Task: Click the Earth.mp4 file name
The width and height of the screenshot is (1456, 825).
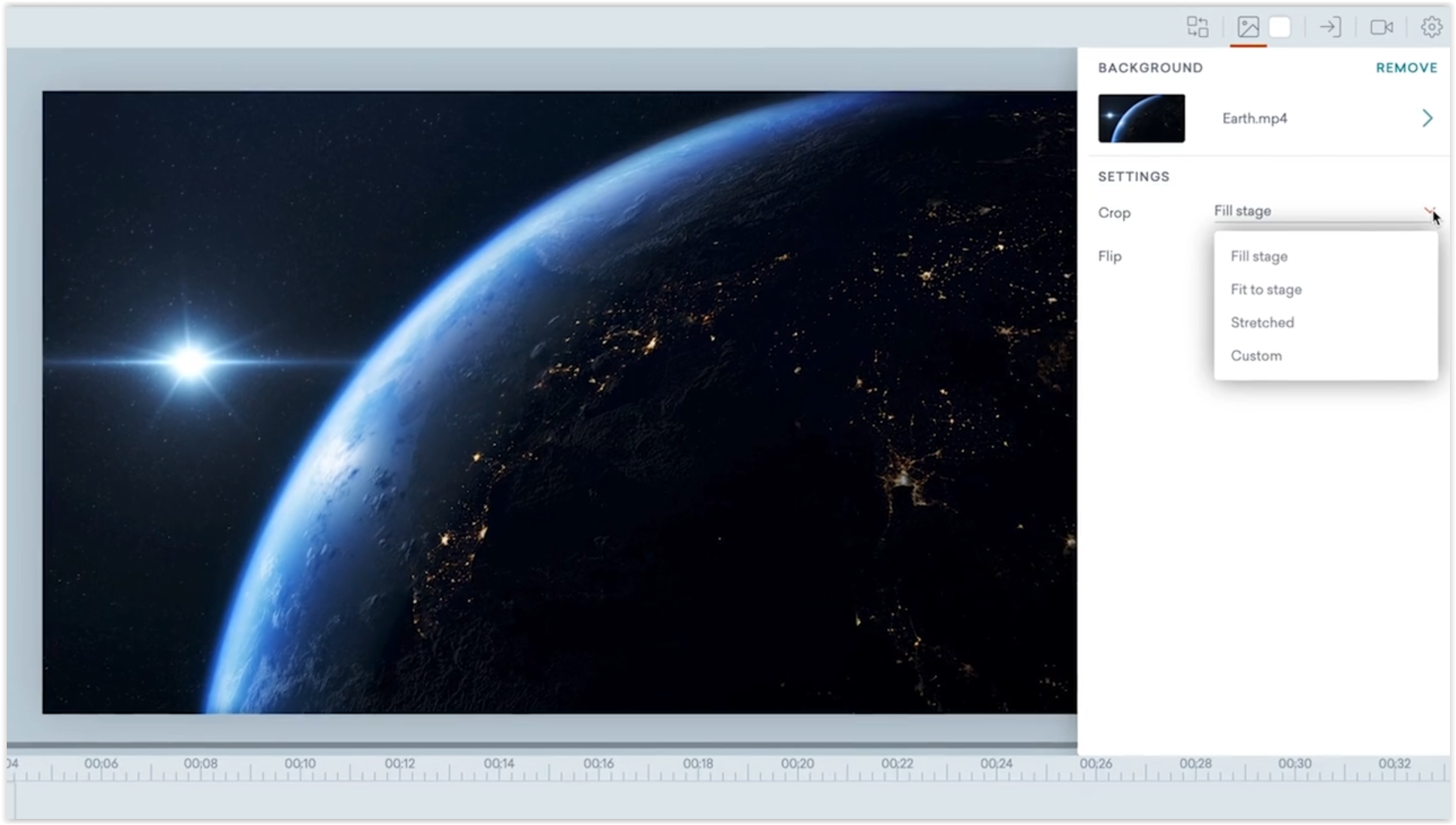Action: [1254, 118]
